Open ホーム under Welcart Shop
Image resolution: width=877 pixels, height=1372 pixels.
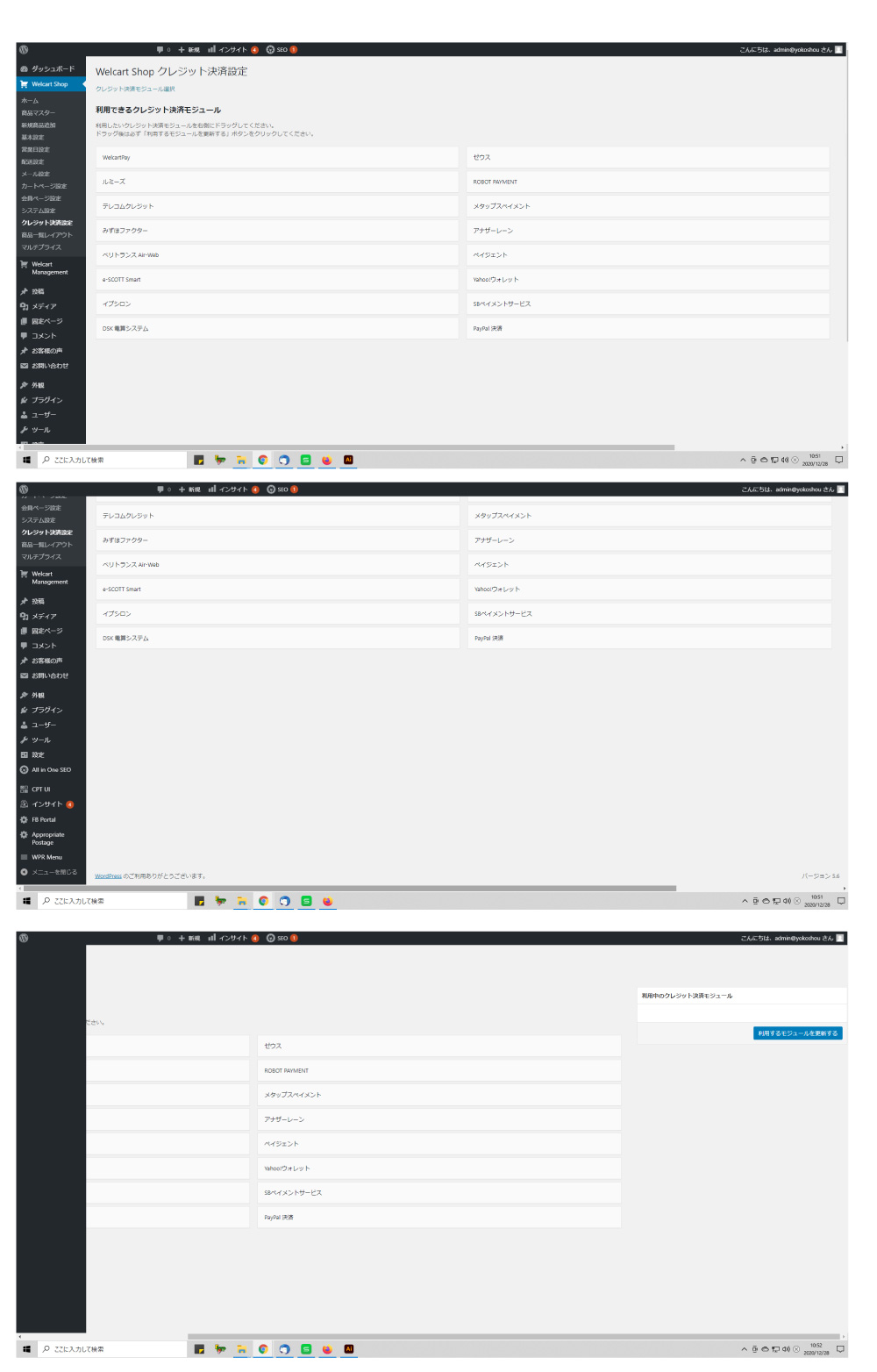point(31,101)
